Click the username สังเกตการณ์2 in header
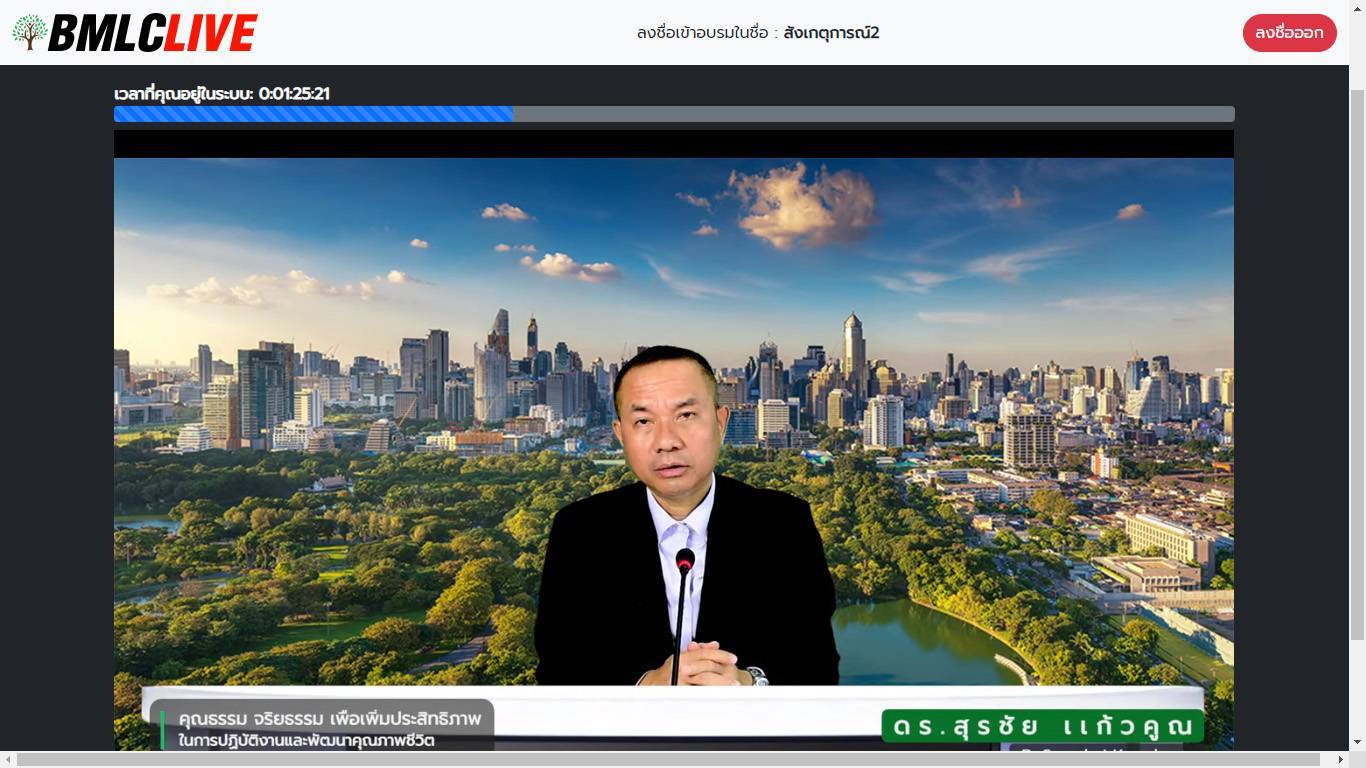The height and width of the screenshot is (768, 1366). point(831,33)
